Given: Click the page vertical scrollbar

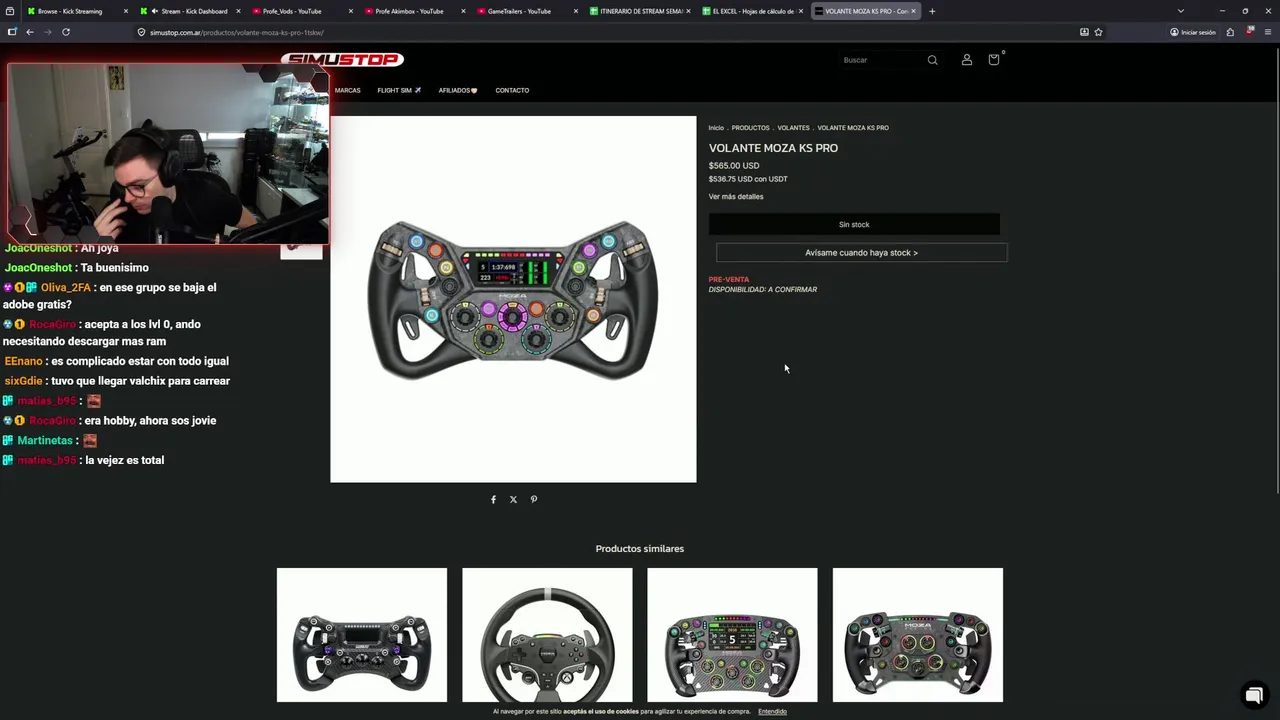Looking at the screenshot, I should tap(1276, 270).
